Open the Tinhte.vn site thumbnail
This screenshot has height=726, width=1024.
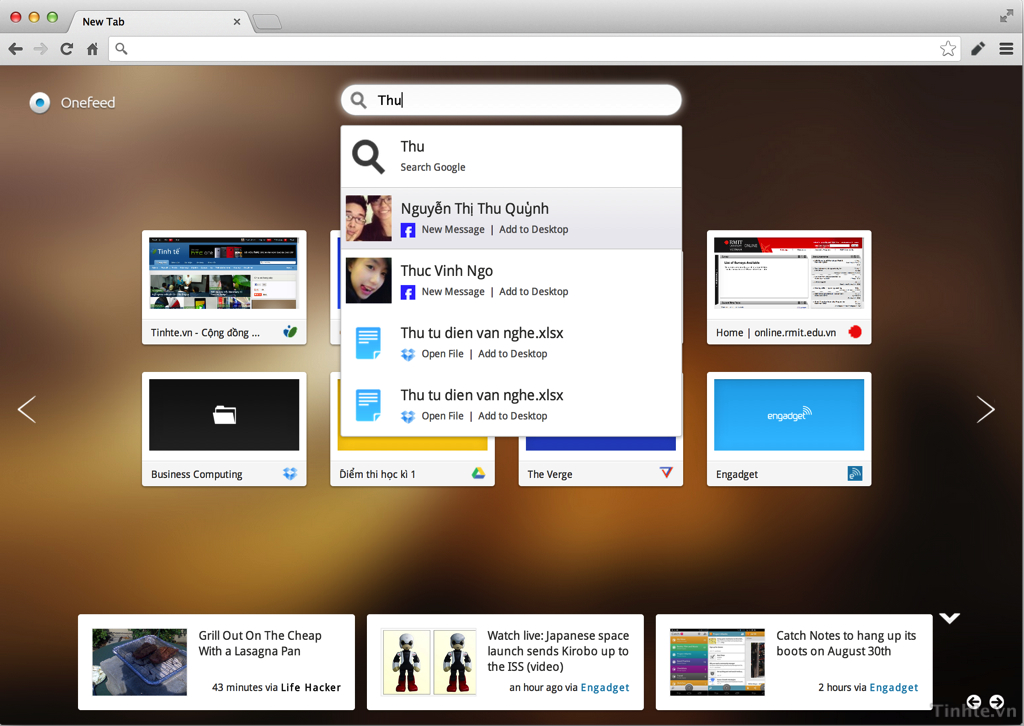coord(224,274)
